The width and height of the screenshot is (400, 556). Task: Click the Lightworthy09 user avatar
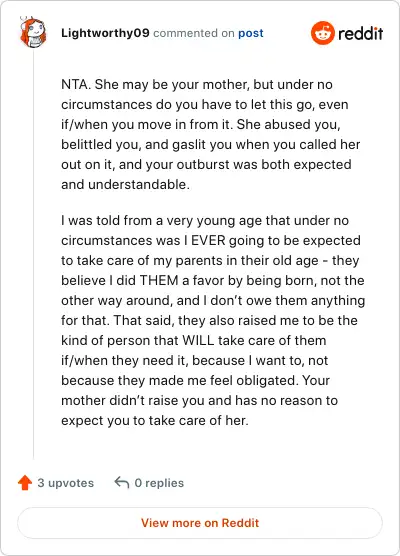tap(33, 33)
